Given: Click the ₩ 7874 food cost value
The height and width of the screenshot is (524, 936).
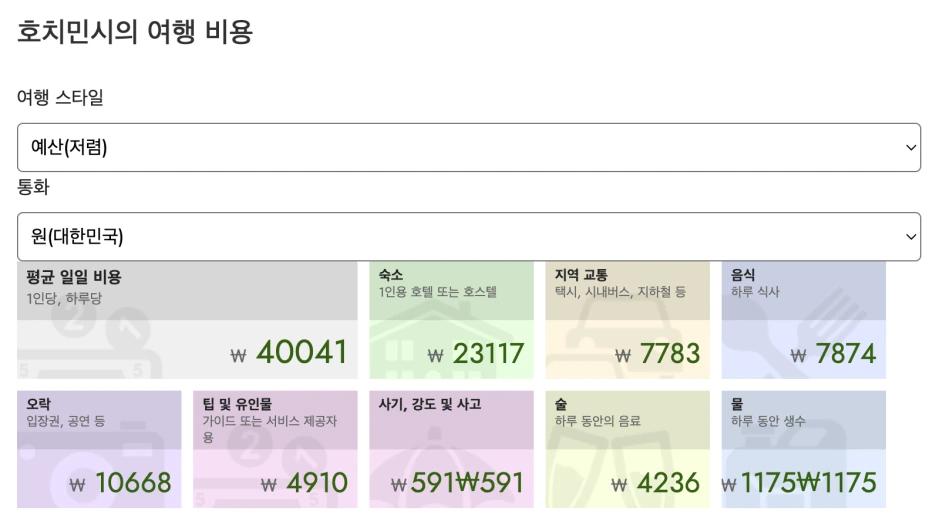Looking at the screenshot, I should 833,354.
